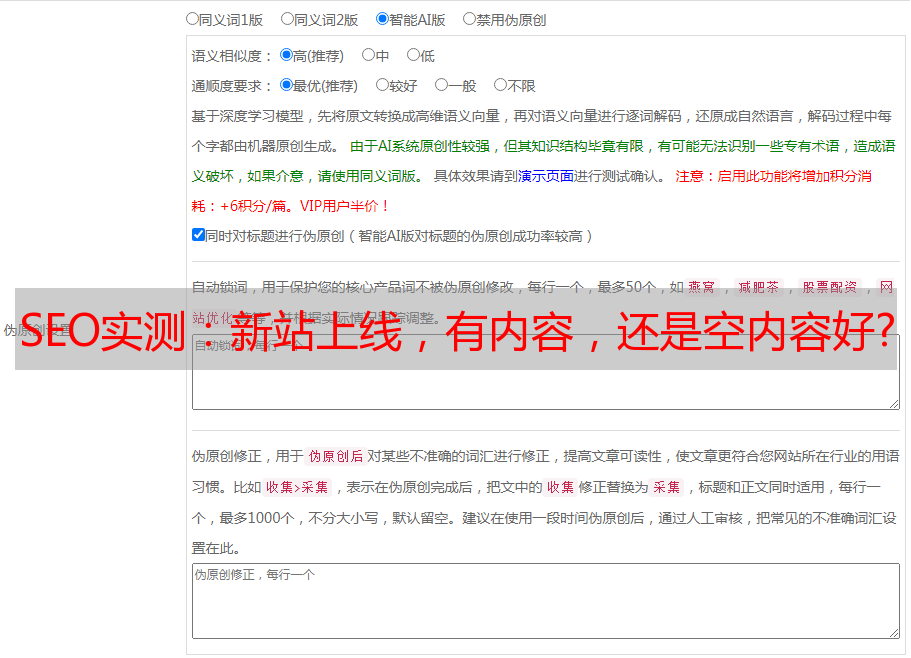
Task: Set 语义相似度 to 低
Action: pos(413,55)
